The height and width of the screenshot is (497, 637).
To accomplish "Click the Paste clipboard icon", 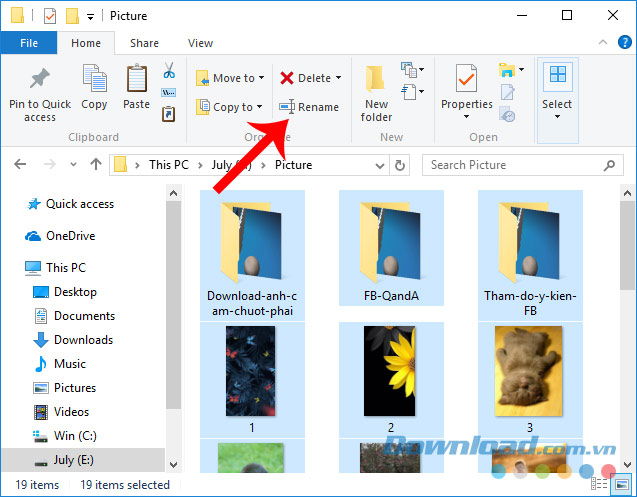I will coord(136,78).
